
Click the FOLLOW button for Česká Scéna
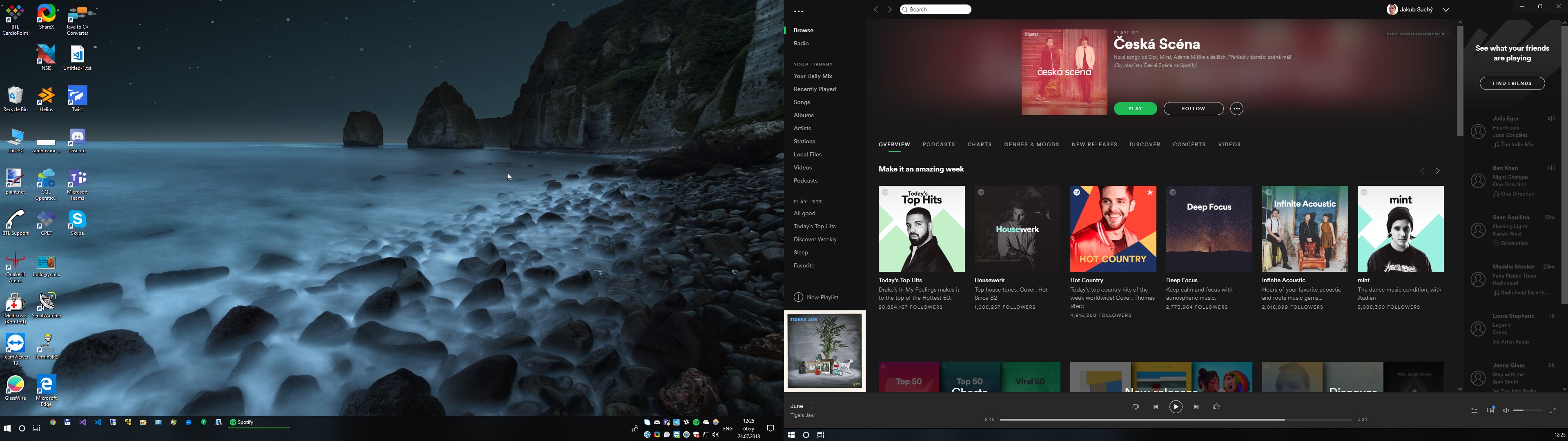(1192, 108)
